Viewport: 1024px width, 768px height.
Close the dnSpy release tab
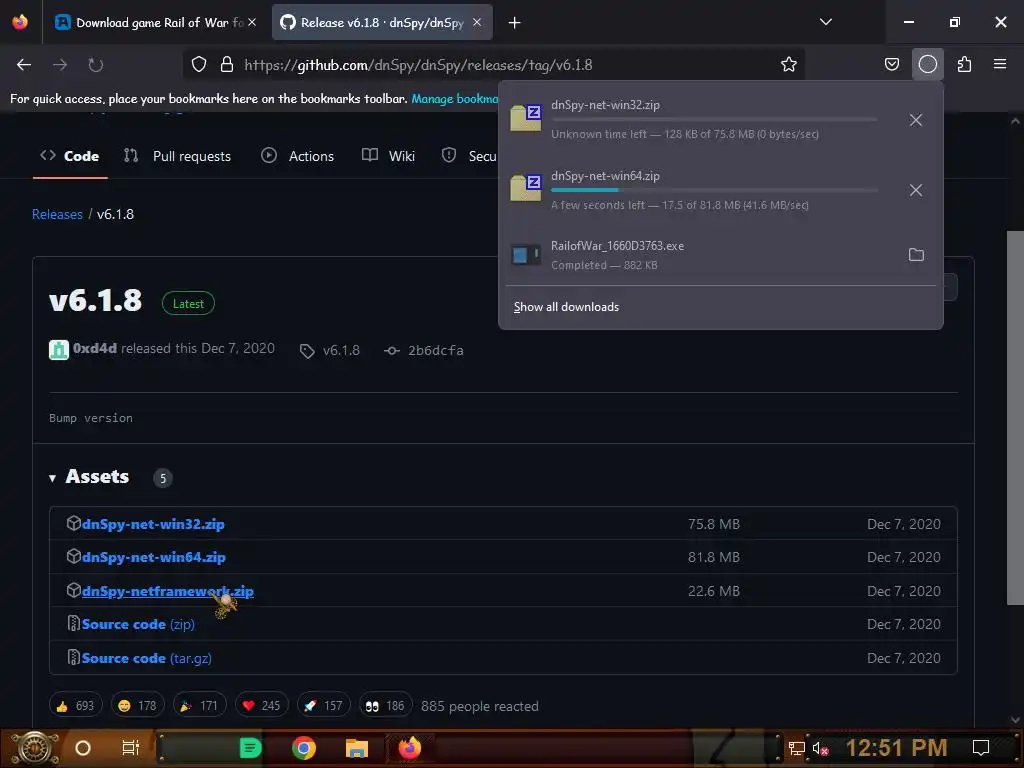(477, 22)
